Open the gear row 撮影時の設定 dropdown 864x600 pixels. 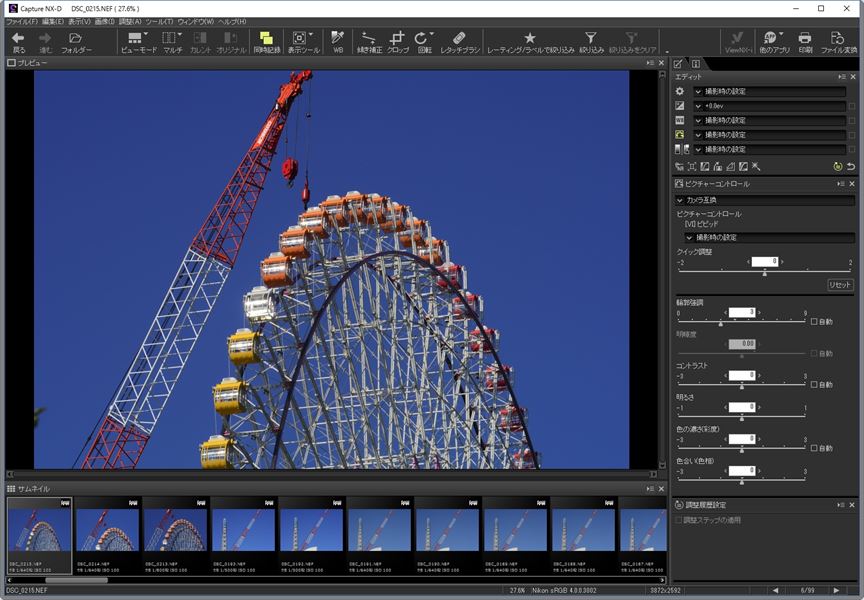[770, 91]
